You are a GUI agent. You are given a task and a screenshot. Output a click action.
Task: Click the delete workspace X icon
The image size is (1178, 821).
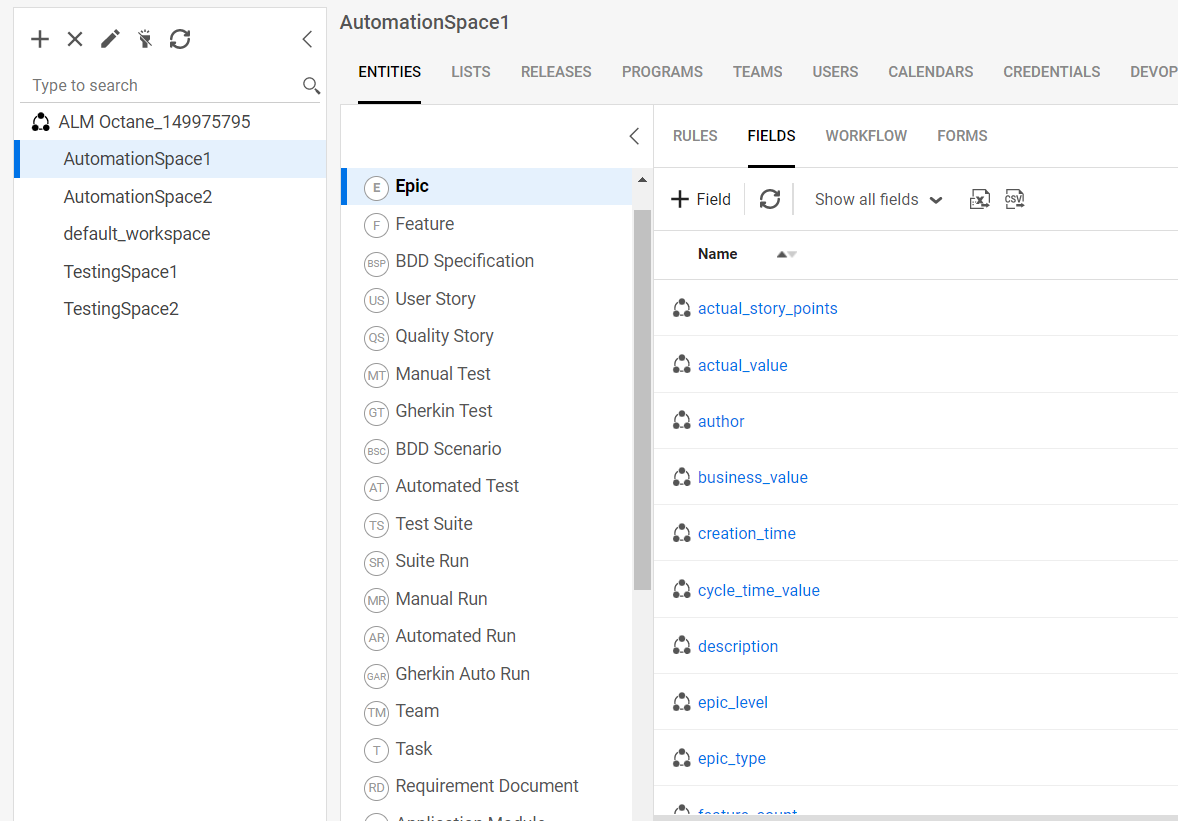75,39
